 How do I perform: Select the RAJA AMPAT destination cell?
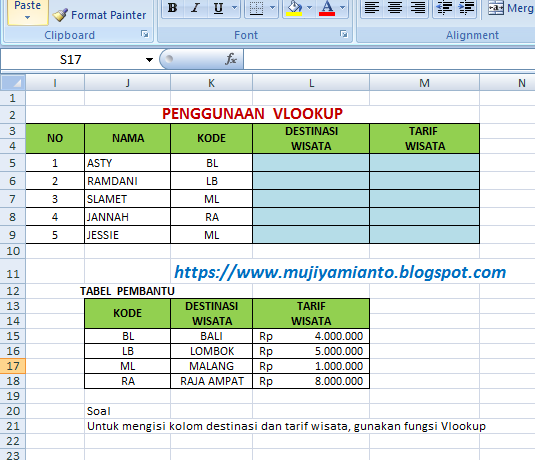tap(211, 381)
